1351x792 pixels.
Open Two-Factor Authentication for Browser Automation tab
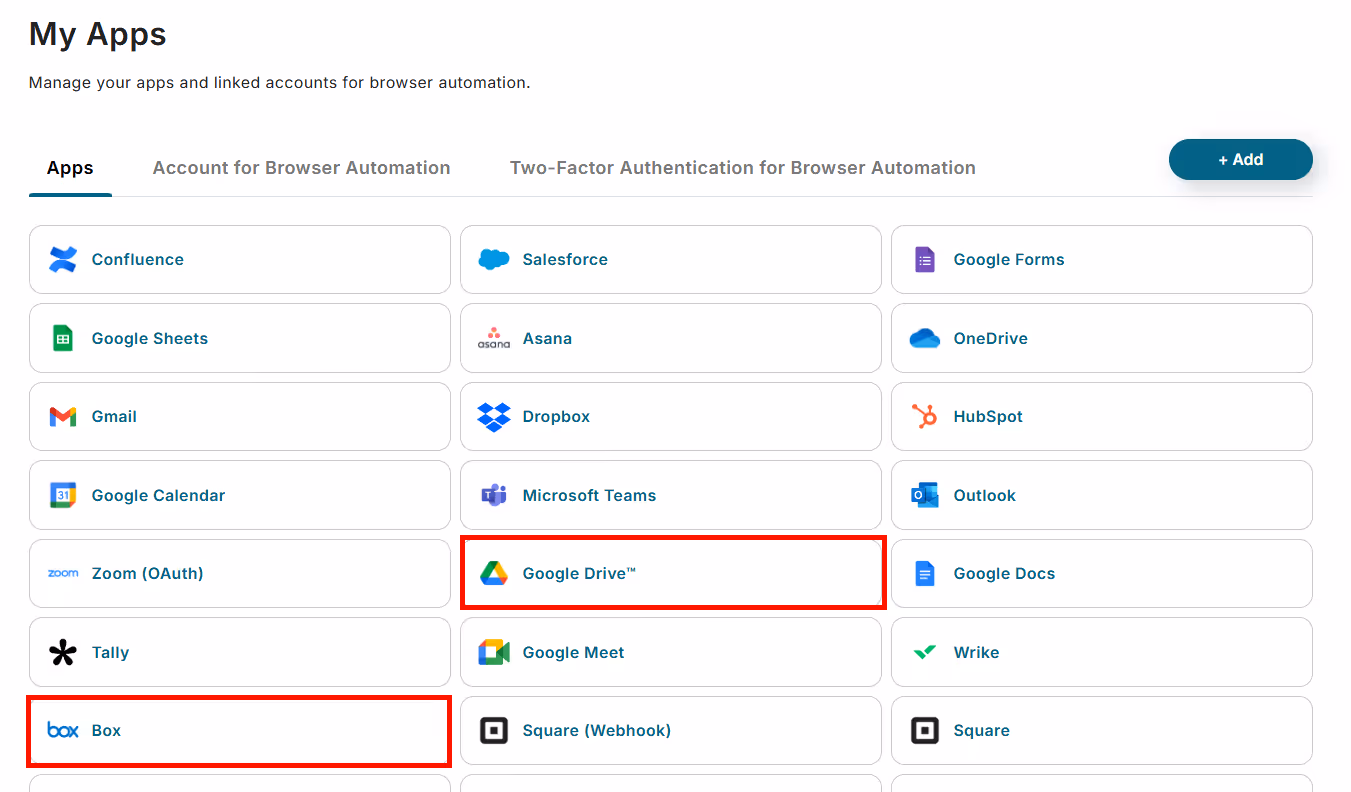point(743,168)
